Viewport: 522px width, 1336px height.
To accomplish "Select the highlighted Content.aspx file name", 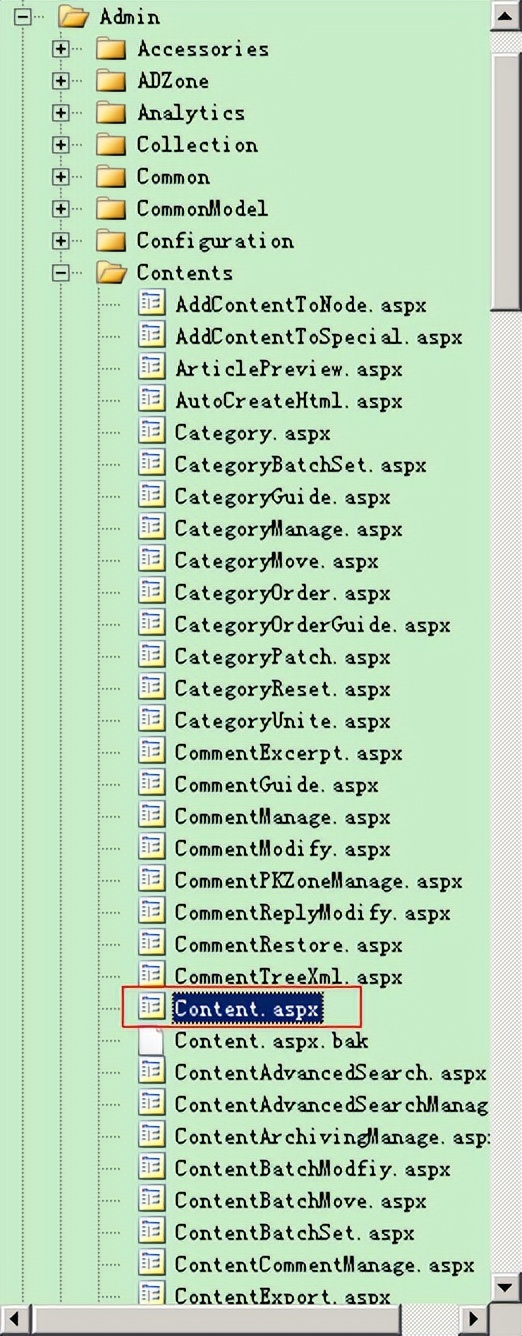I will click(x=246, y=1009).
